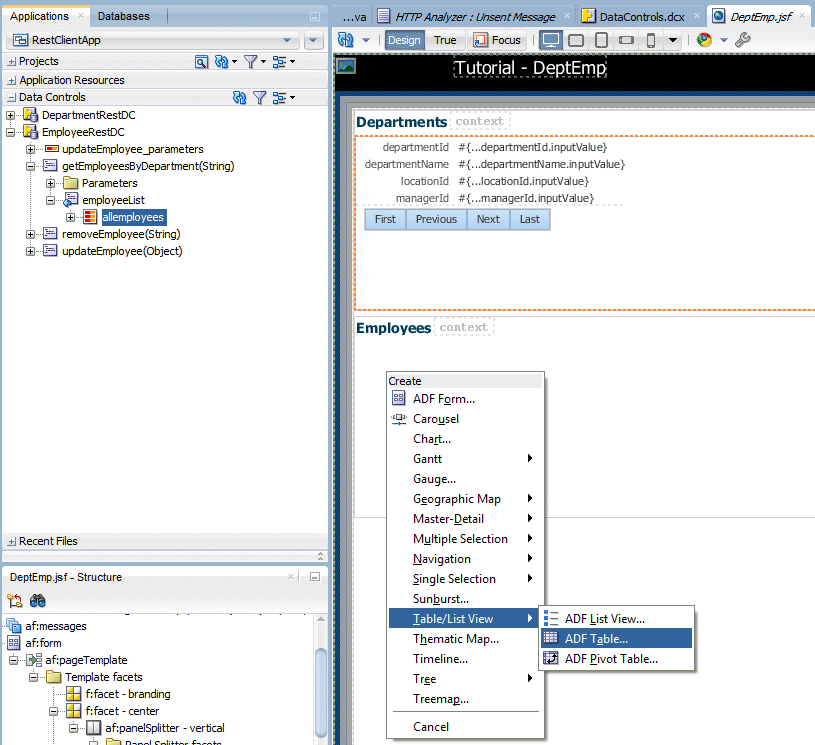Choose ADF List View... from submenu
Image resolution: width=815 pixels, height=745 pixels.
(x=616, y=619)
